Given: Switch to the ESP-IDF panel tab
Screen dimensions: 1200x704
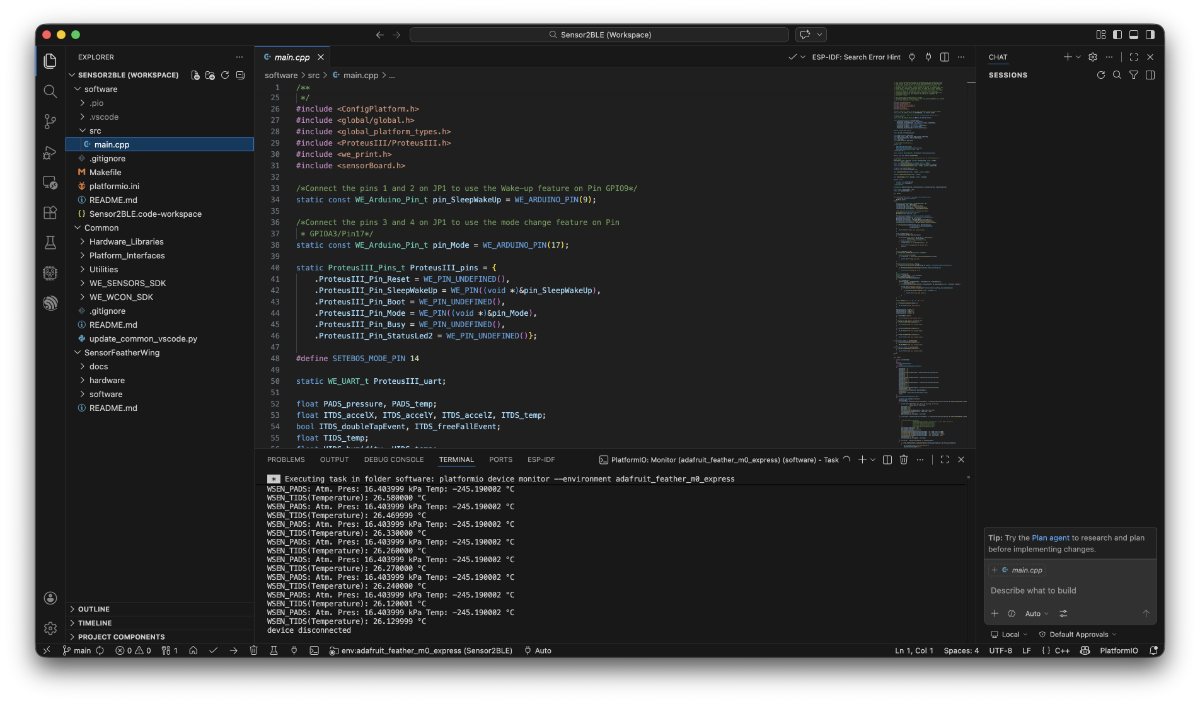Looking at the screenshot, I should 542,460.
